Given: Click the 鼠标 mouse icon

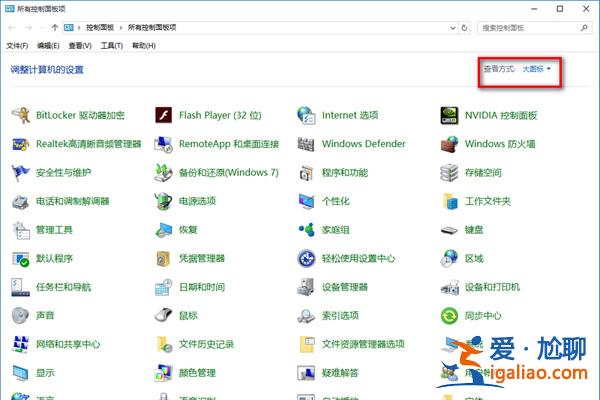Looking at the screenshot, I should point(164,316).
